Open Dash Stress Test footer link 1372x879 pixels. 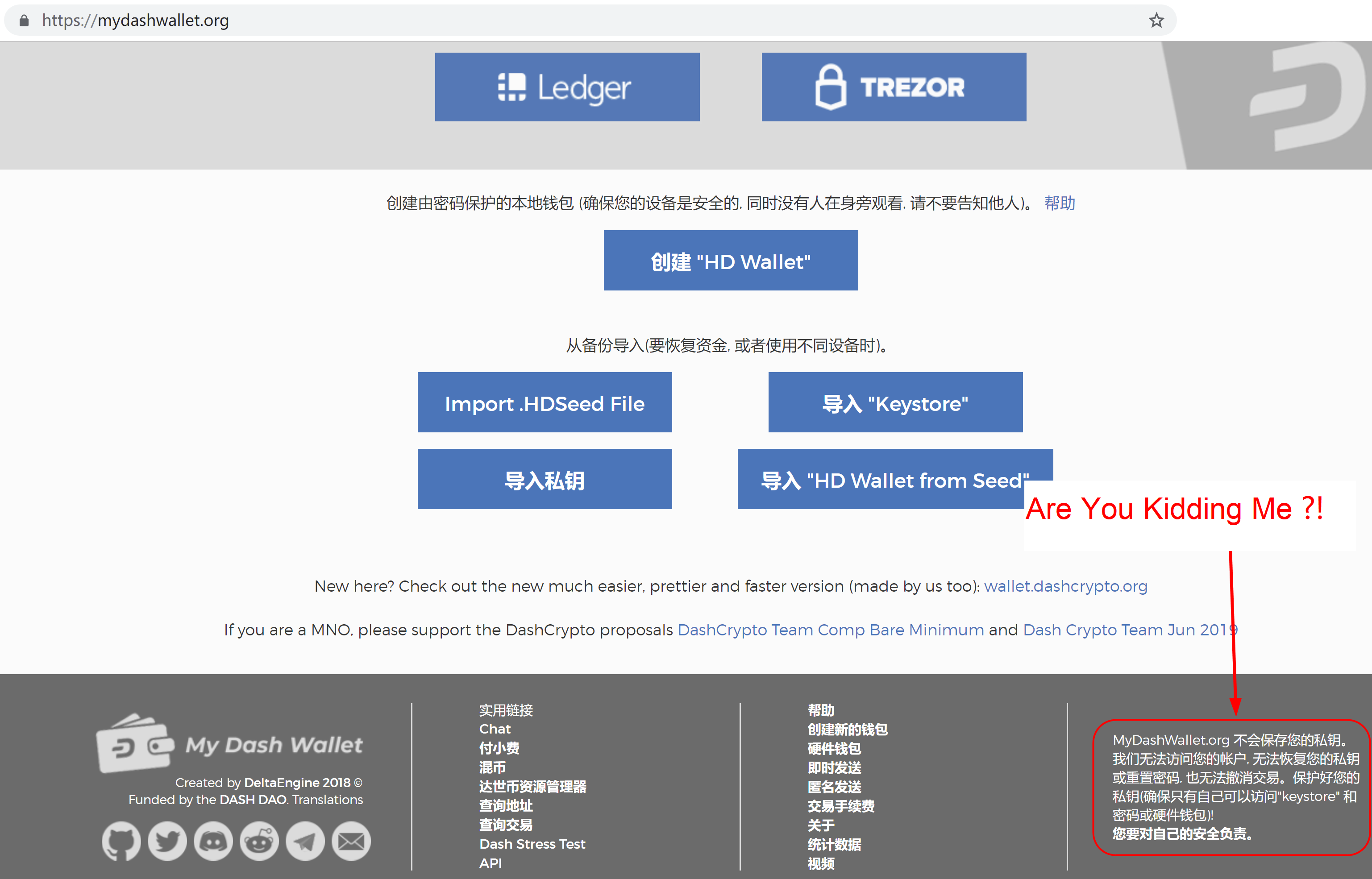click(x=532, y=844)
